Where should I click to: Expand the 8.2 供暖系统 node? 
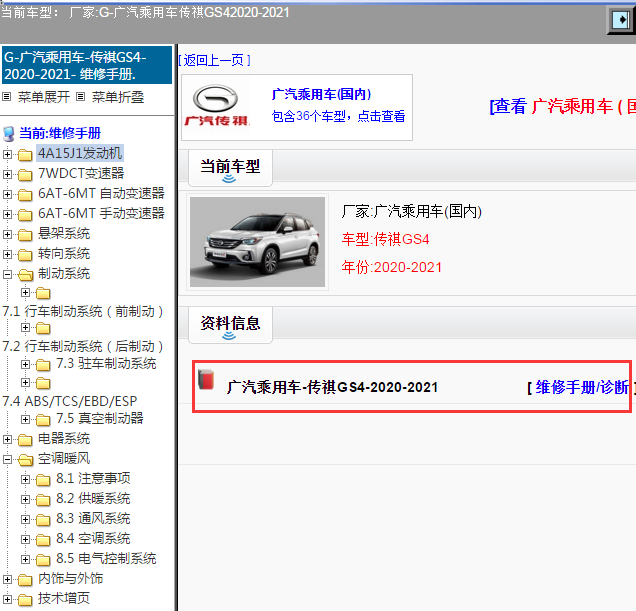click(x=25, y=499)
